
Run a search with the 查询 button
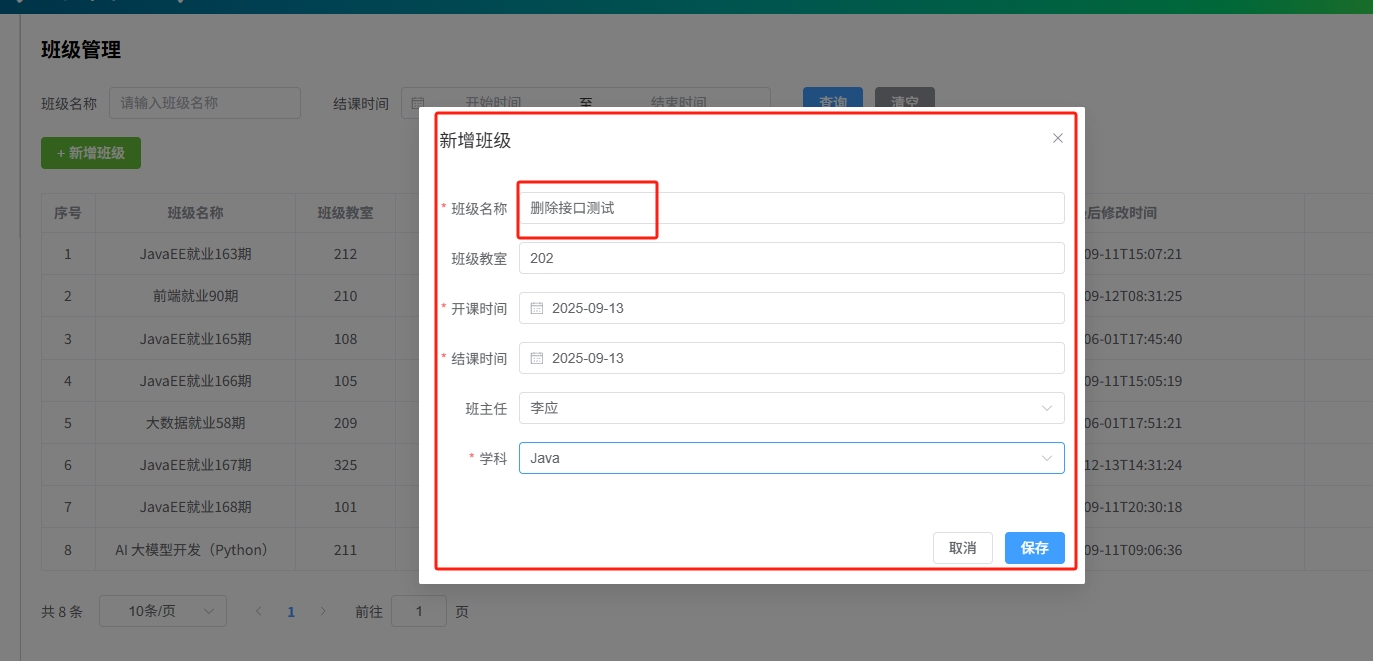[832, 102]
